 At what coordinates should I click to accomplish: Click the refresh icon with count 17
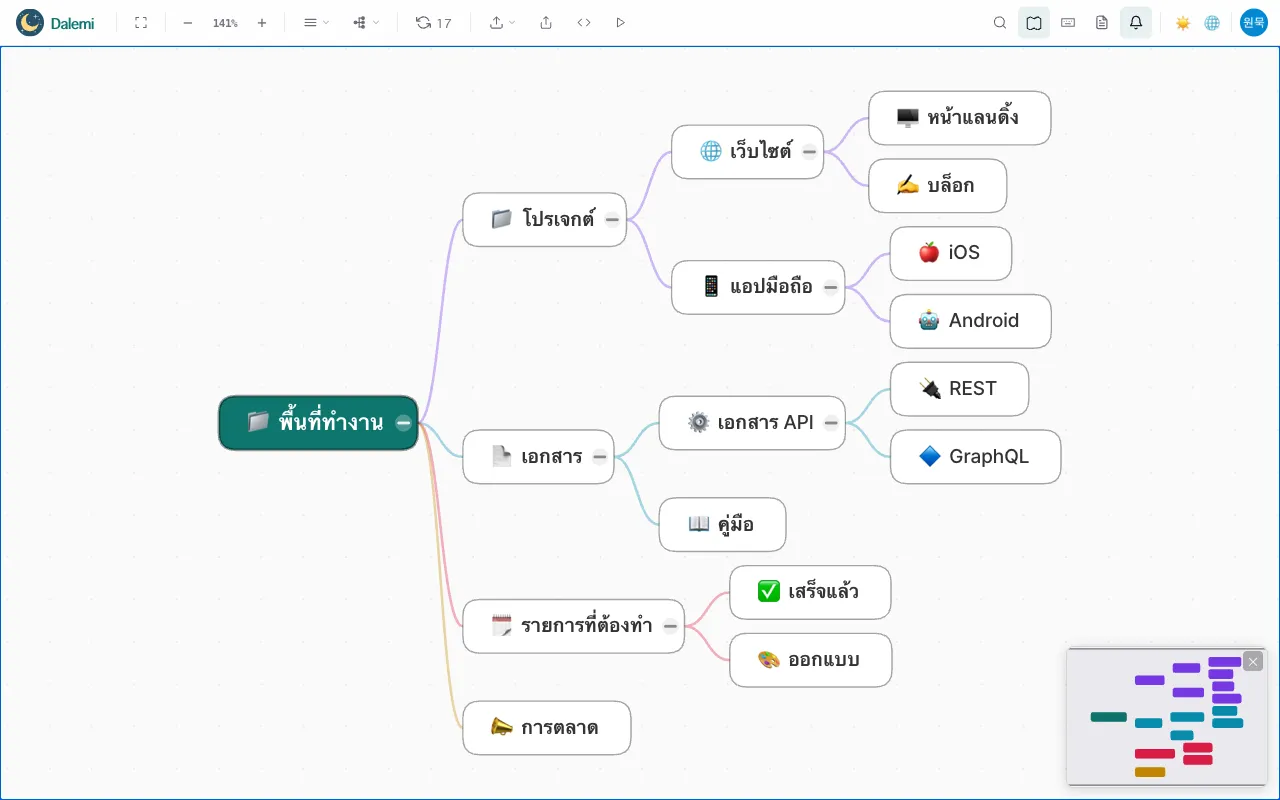coord(434,22)
